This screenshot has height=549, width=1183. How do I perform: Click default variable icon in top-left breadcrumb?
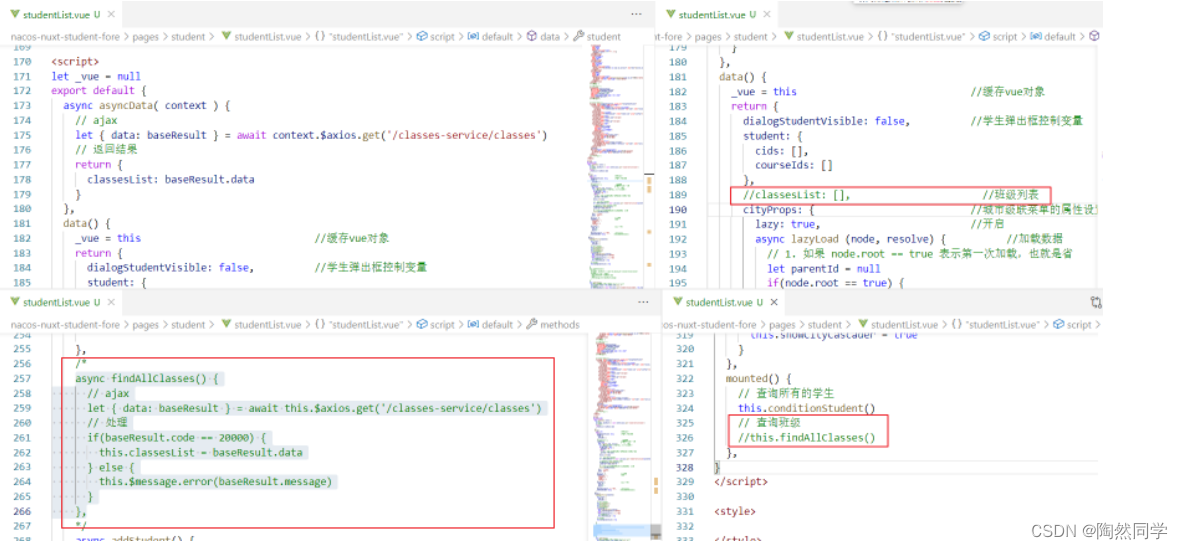coord(473,36)
